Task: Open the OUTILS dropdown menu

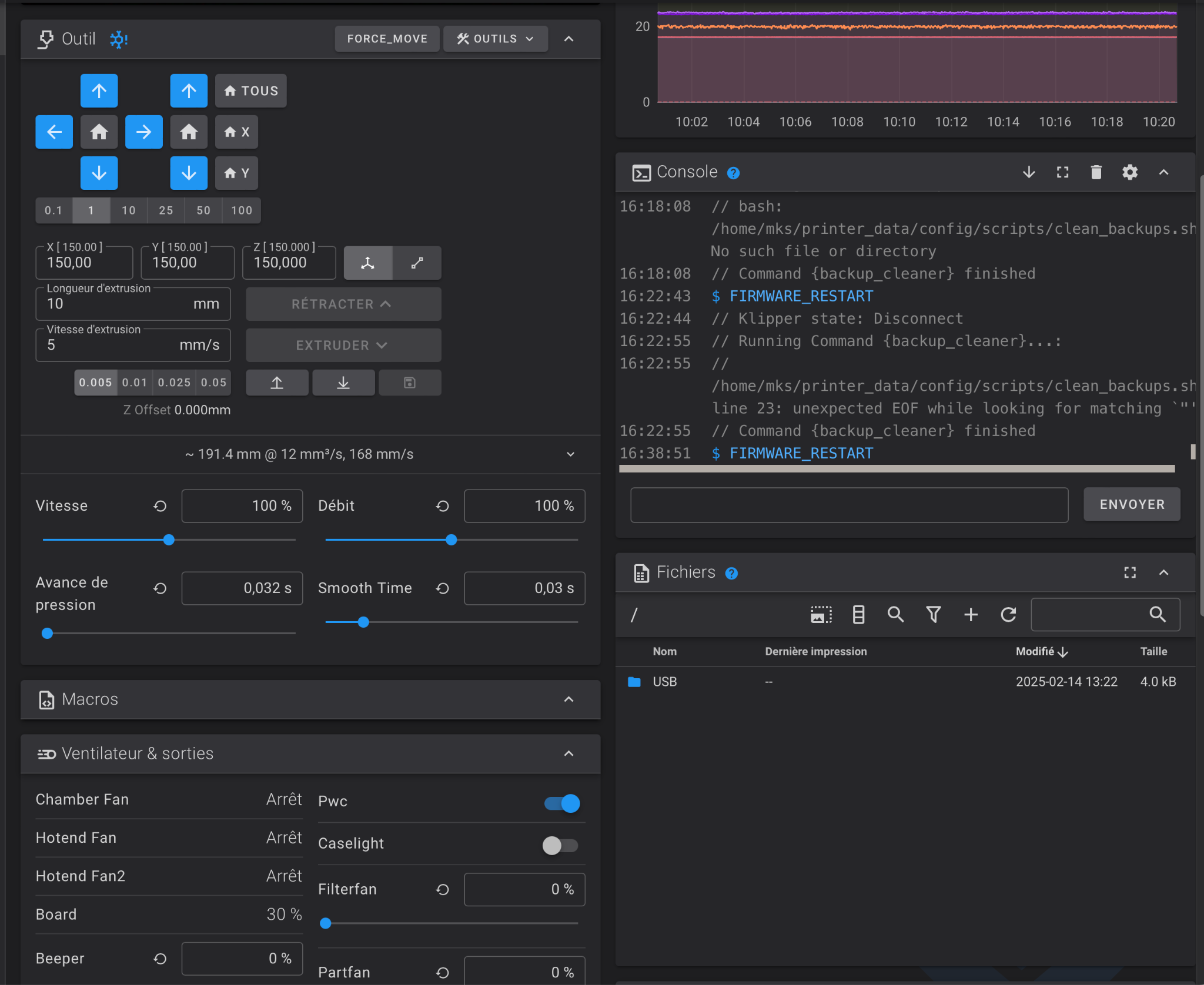Action: 495,39
